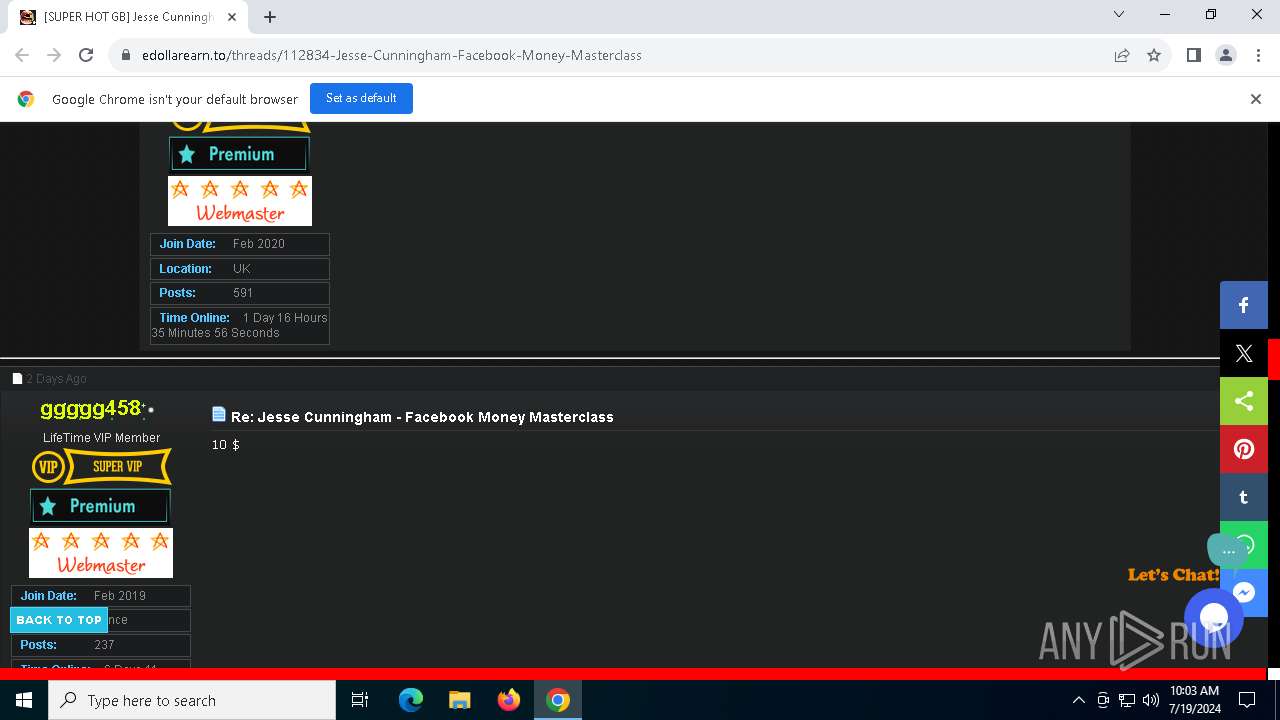1280x720 pixels.
Task: Close the Jesse Cunningham tab
Action: point(232,17)
